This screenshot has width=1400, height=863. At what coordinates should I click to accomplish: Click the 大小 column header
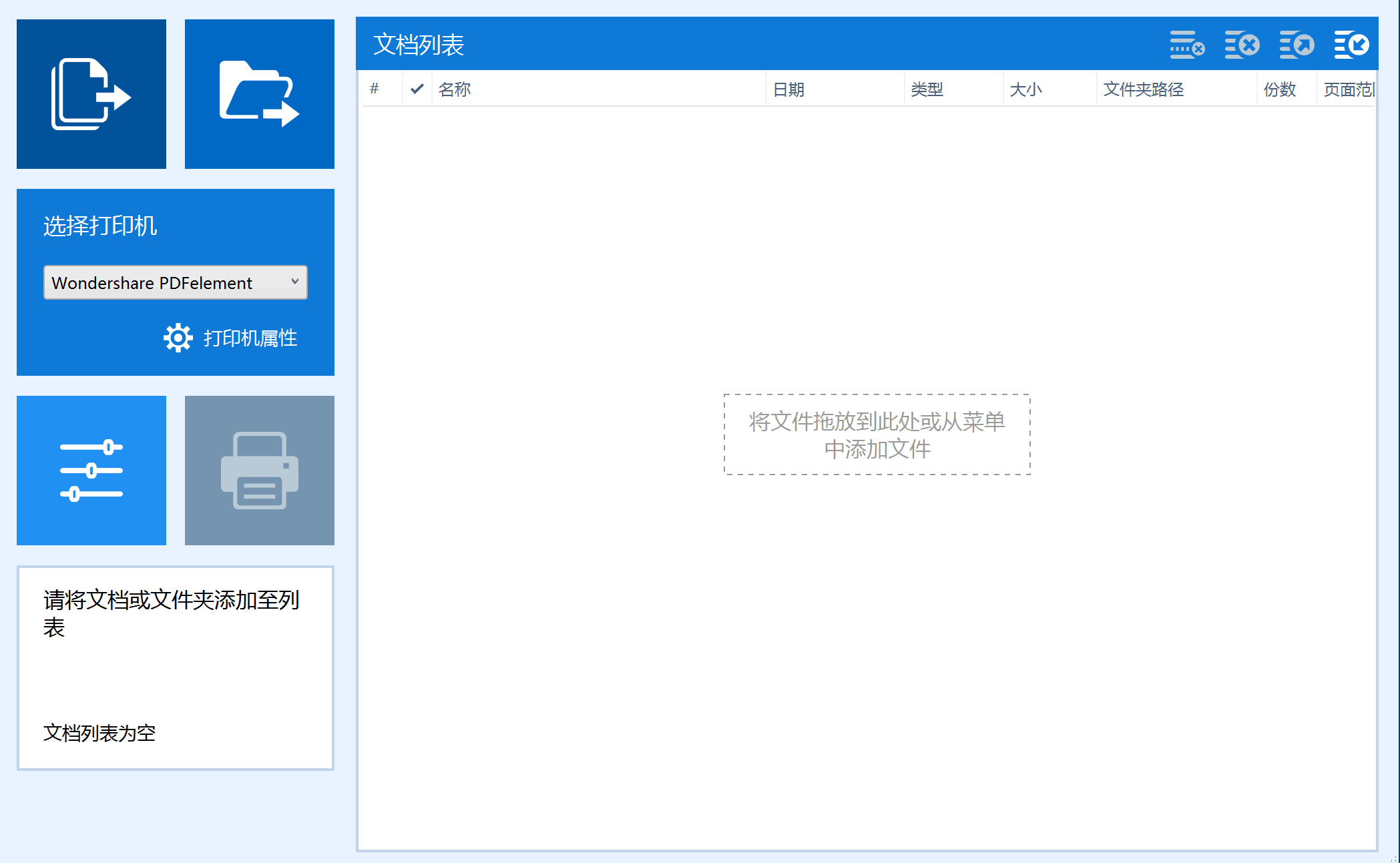pos(1025,89)
